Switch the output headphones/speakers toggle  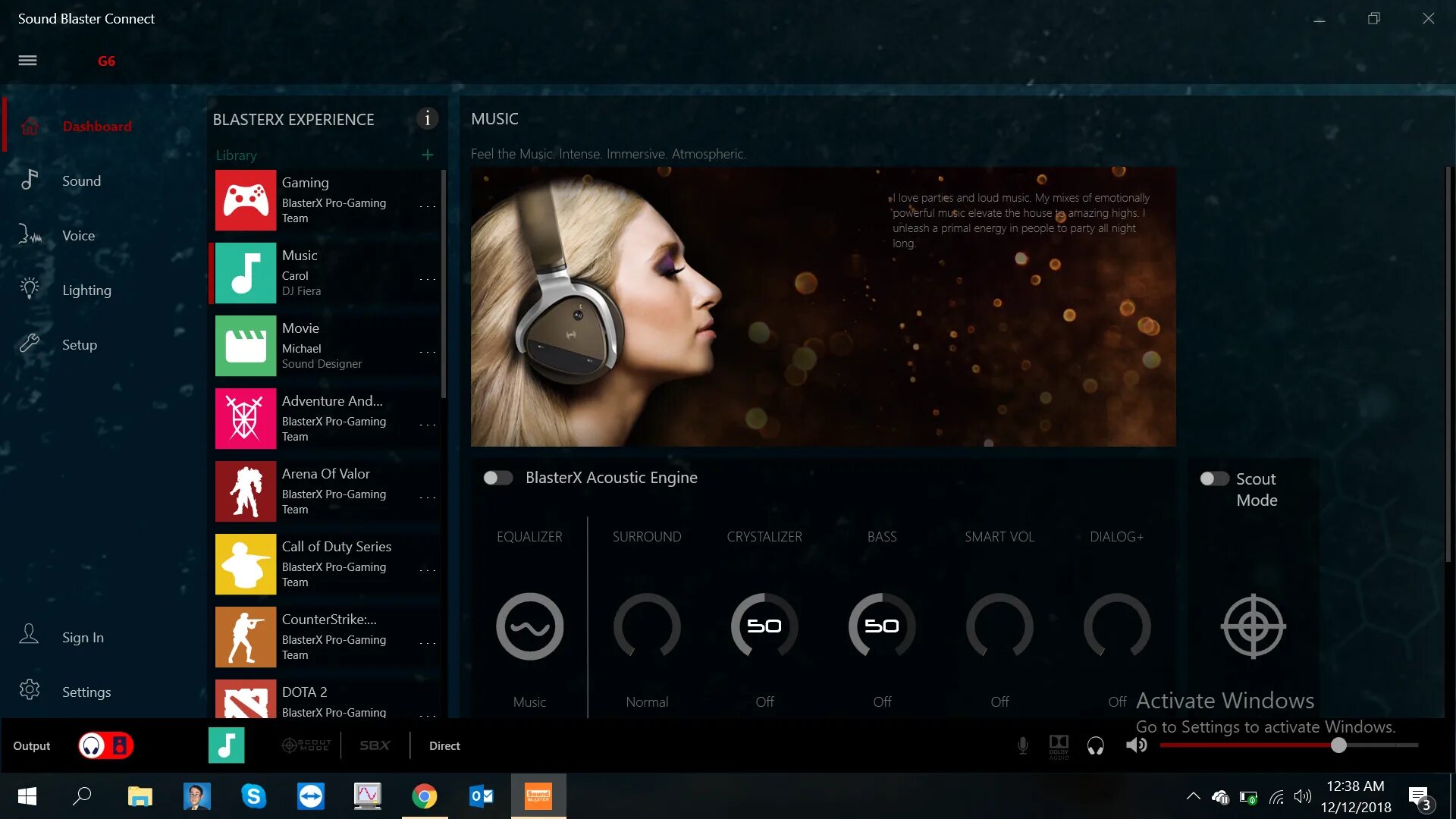pos(106,745)
